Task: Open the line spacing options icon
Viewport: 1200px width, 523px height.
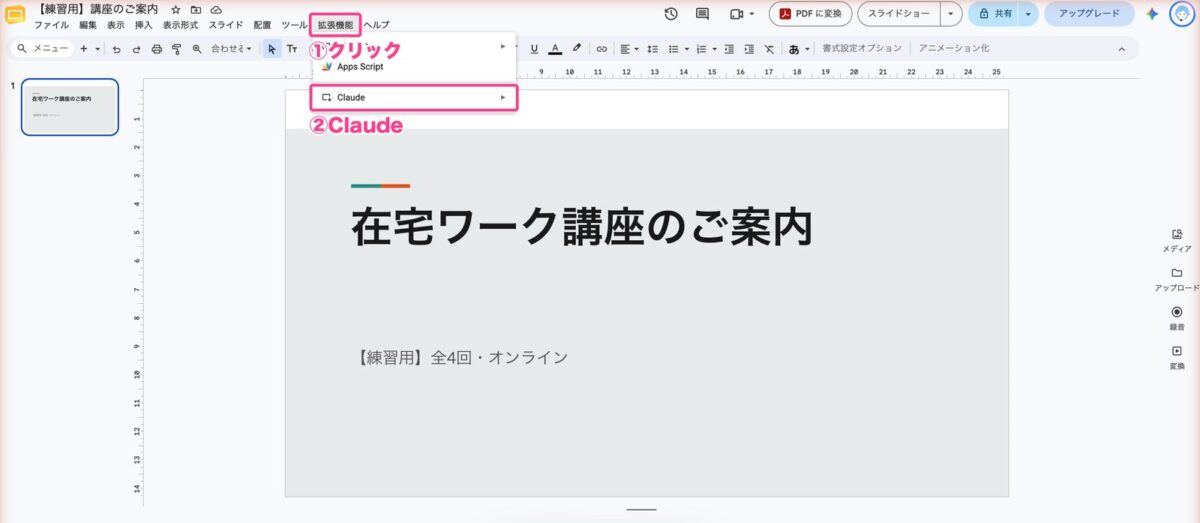Action: coord(652,48)
